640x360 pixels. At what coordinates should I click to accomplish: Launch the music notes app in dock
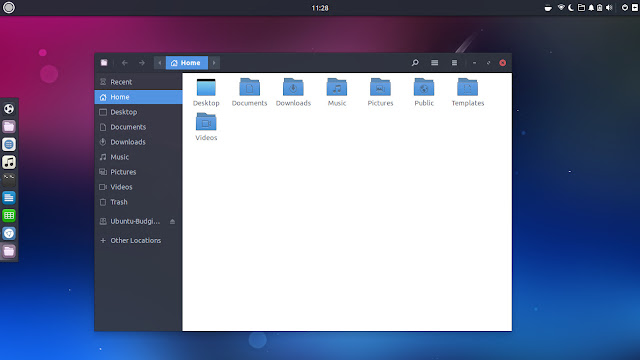pyautogui.click(x=9, y=162)
